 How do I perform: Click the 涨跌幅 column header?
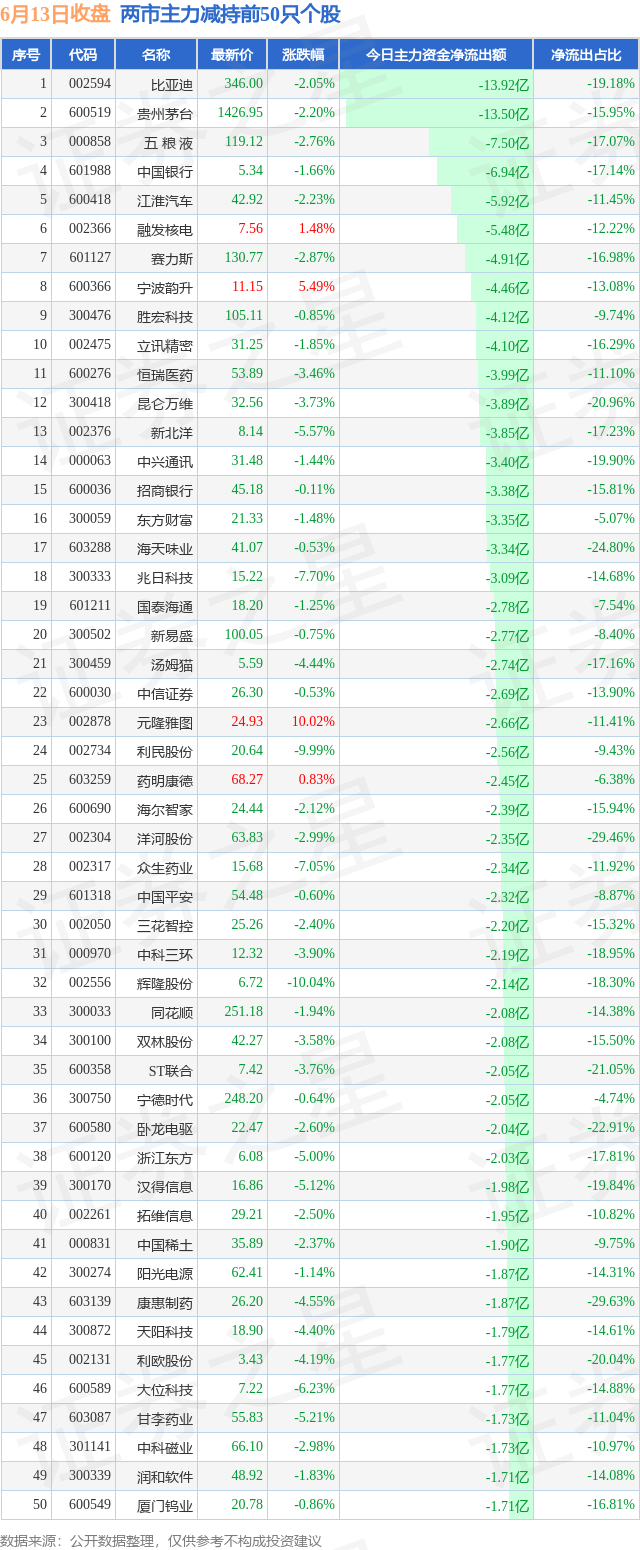[x=303, y=55]
